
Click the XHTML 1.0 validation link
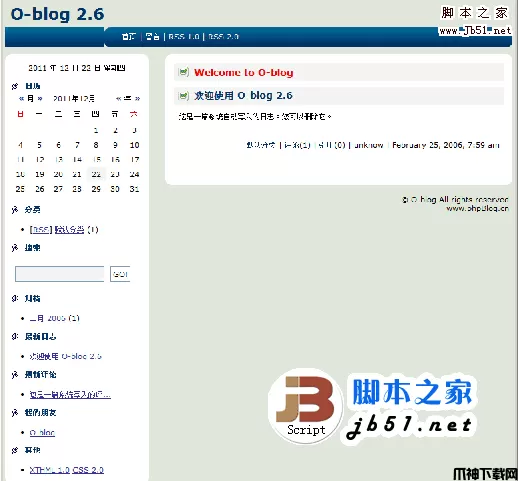pos(50,470)
